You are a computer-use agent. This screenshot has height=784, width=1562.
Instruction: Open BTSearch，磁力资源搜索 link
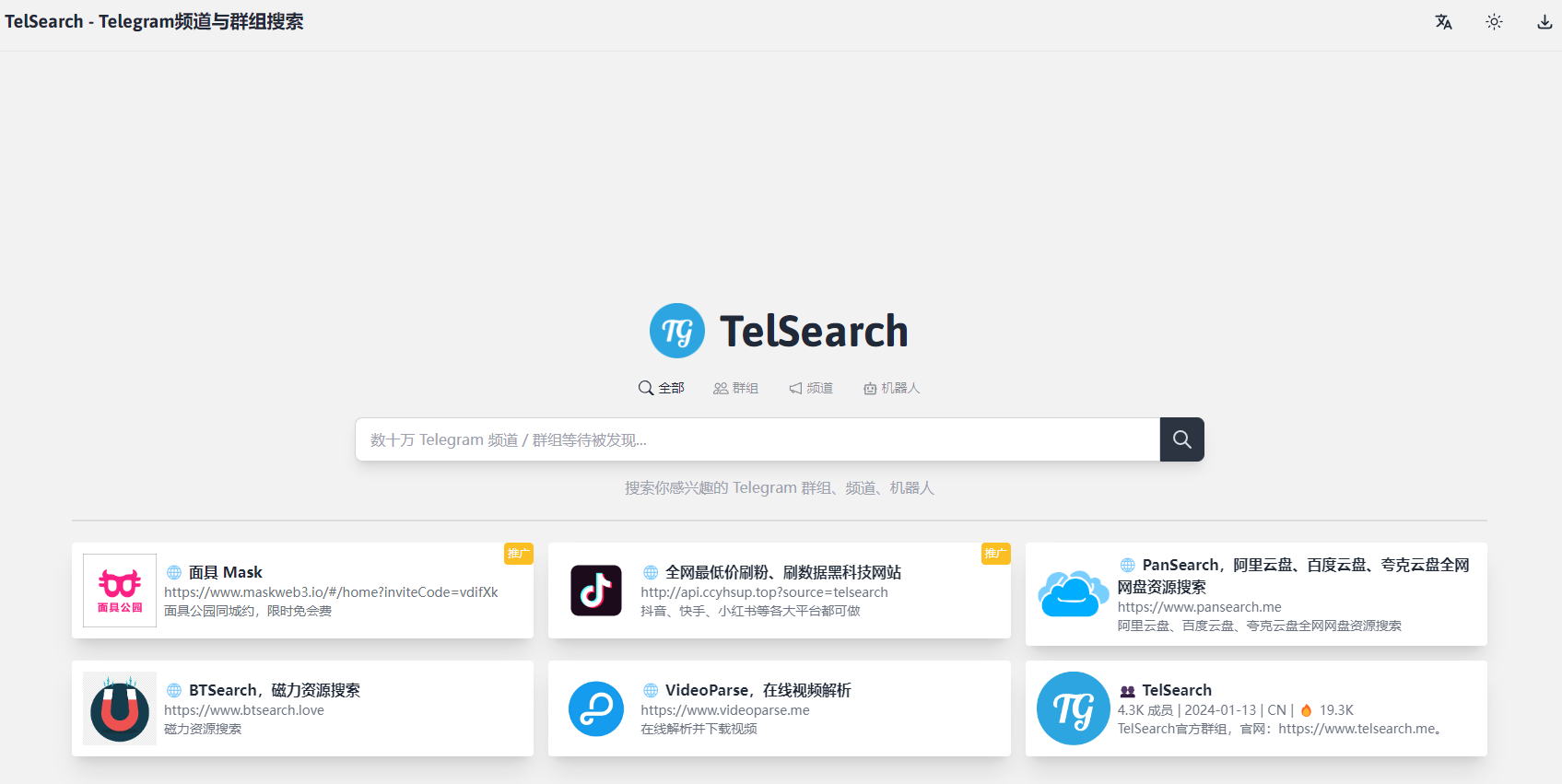[275, 690]
